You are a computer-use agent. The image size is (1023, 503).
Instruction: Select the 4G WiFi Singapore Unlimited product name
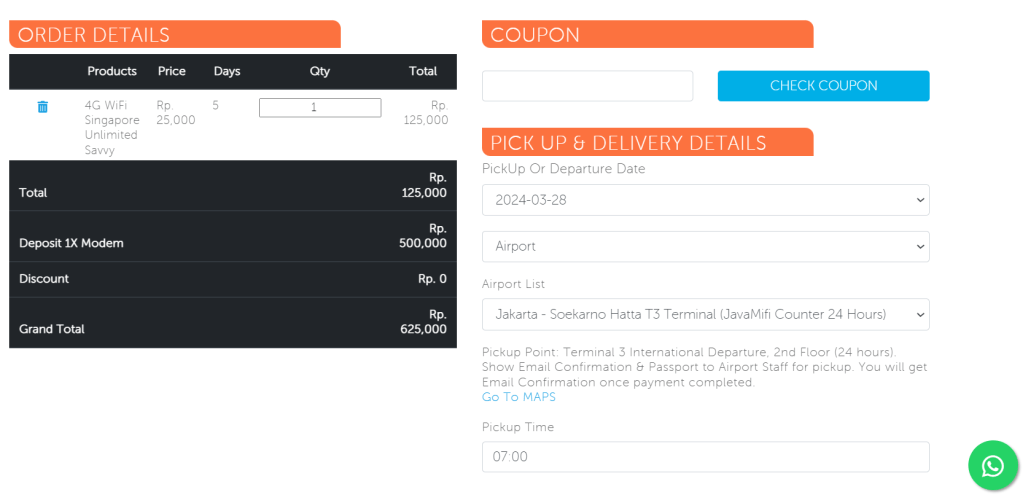(111, 127)
